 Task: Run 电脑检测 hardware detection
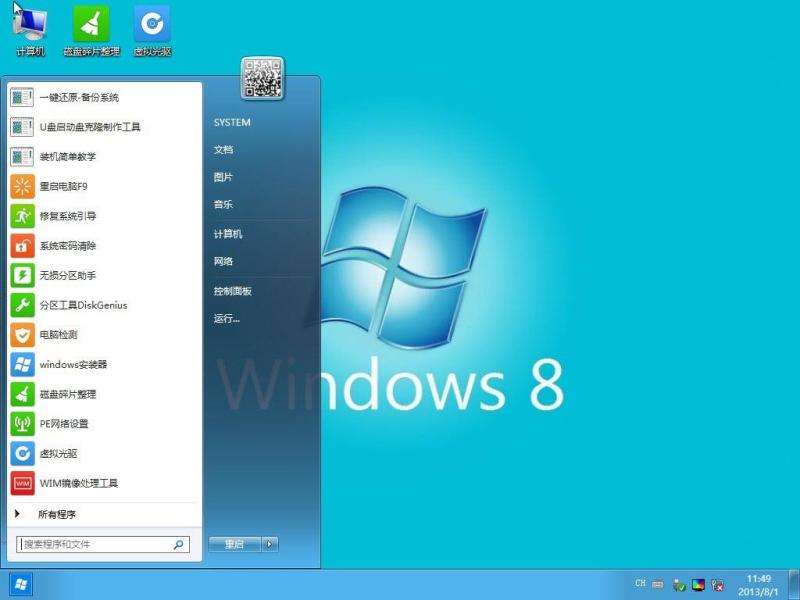click(64, 335)
